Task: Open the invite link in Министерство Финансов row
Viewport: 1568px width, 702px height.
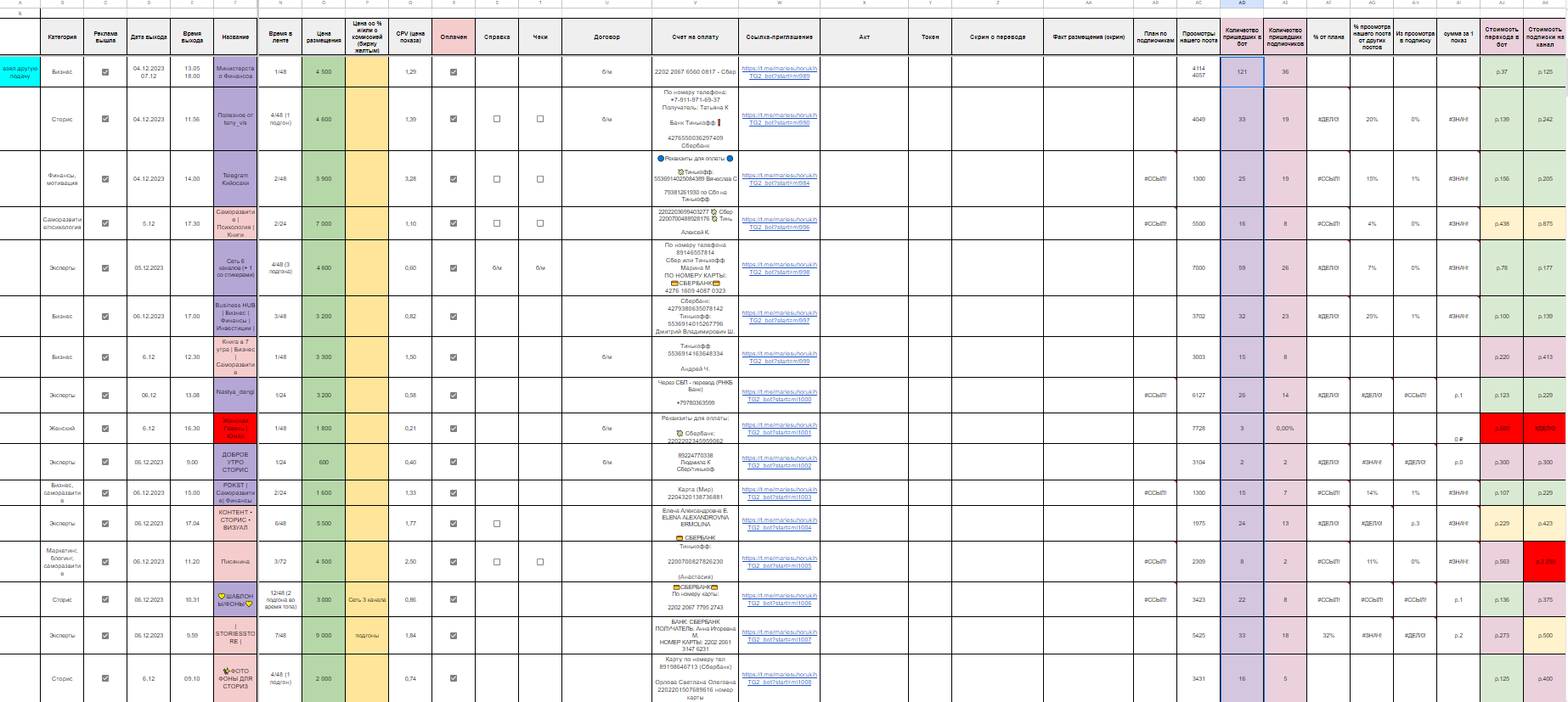Action: (x=780, y=72)
